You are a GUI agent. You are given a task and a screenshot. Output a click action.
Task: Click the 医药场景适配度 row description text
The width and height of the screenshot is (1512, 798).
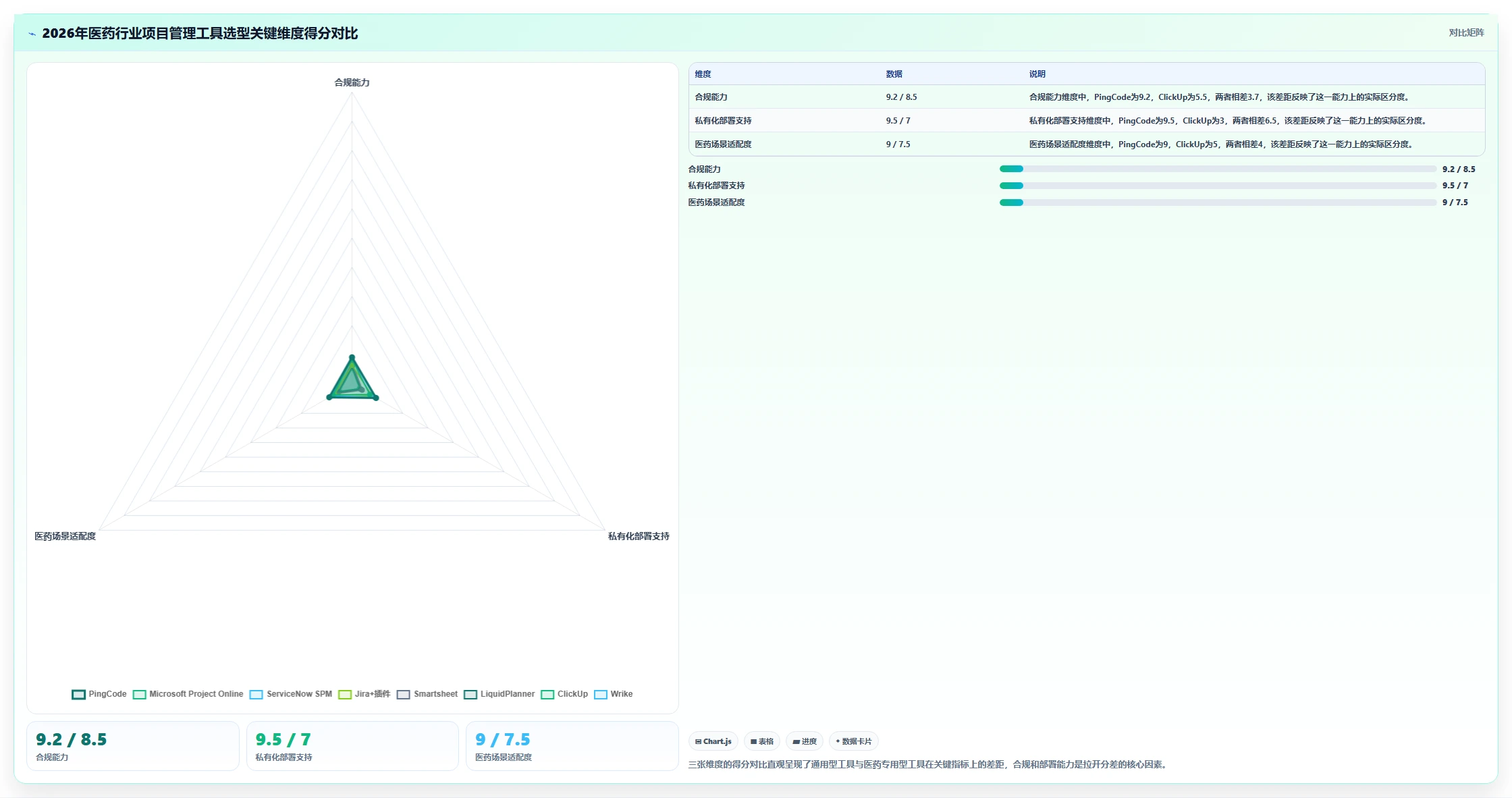click(x=1222, y=144)
